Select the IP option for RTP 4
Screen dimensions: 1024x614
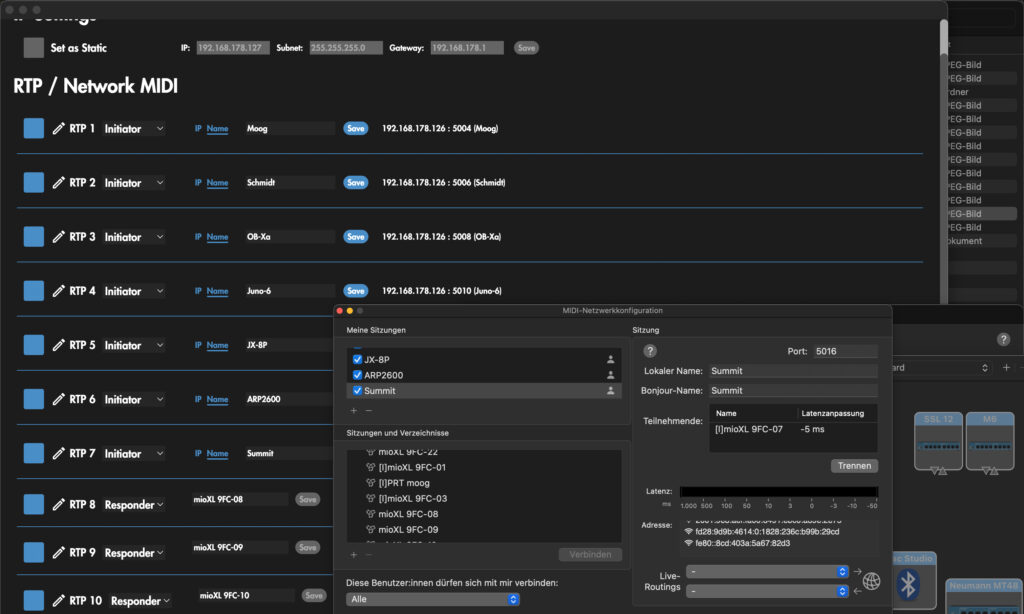point(198,291)
